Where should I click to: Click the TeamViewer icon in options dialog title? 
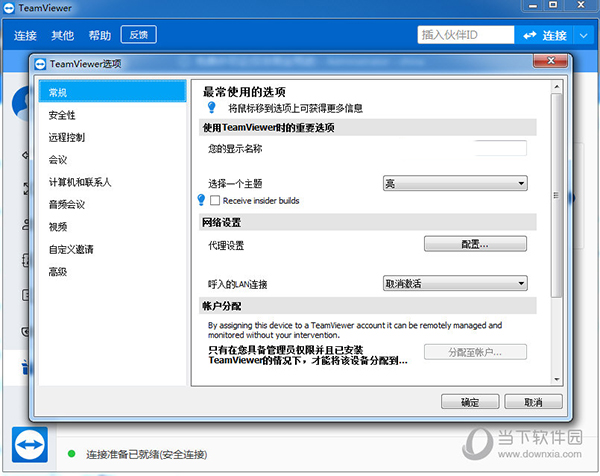point(40,64)
